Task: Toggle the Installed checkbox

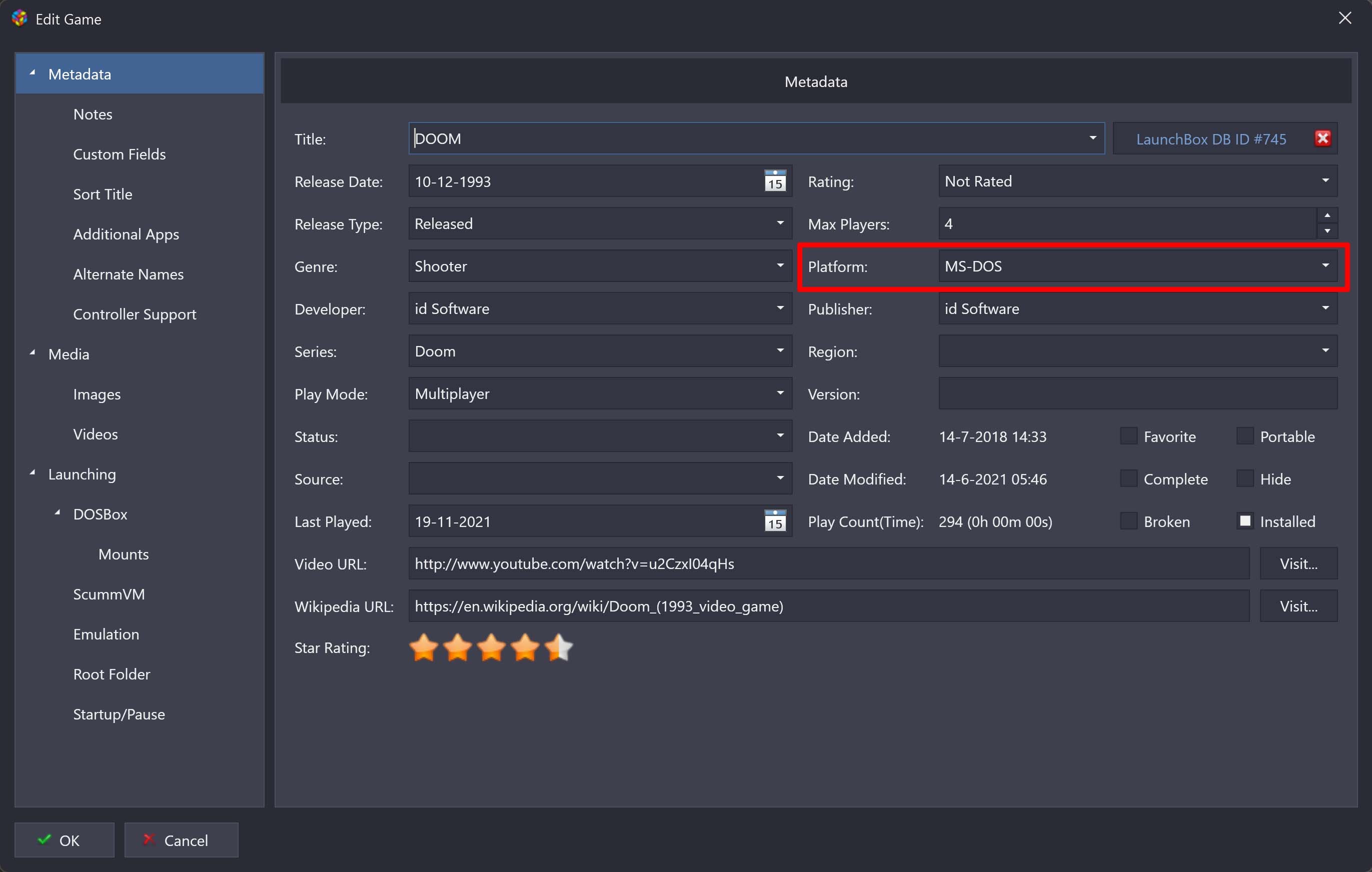Action: (1245, 521)
